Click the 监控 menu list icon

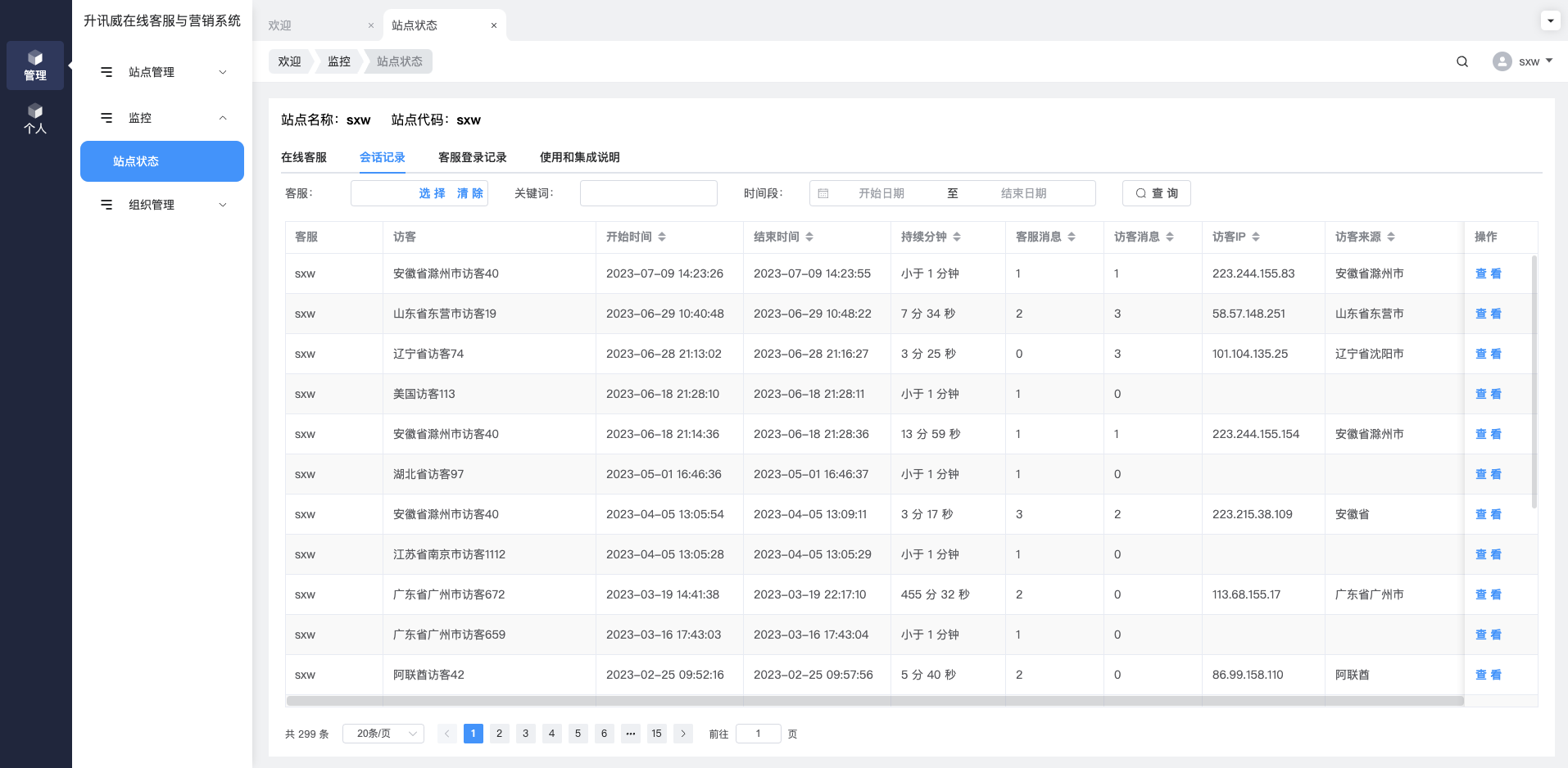click(x=106, y=118)
